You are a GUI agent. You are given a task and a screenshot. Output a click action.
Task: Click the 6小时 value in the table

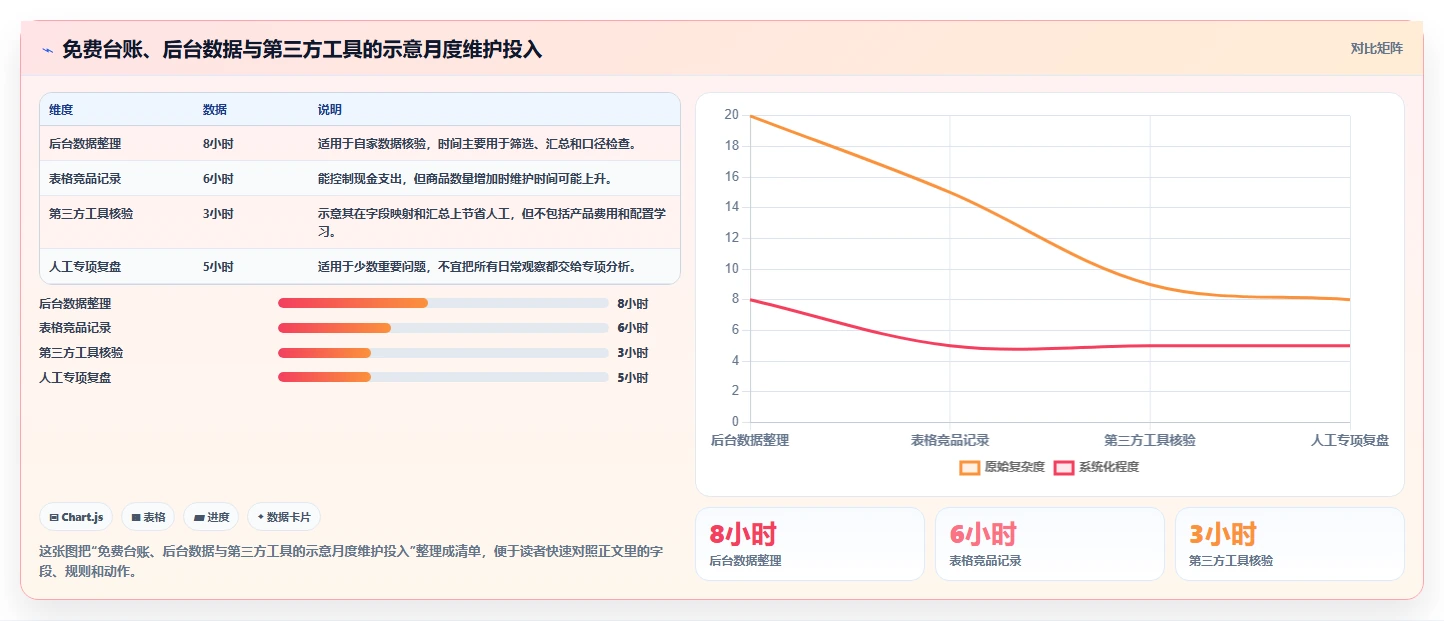click(218, 179)
